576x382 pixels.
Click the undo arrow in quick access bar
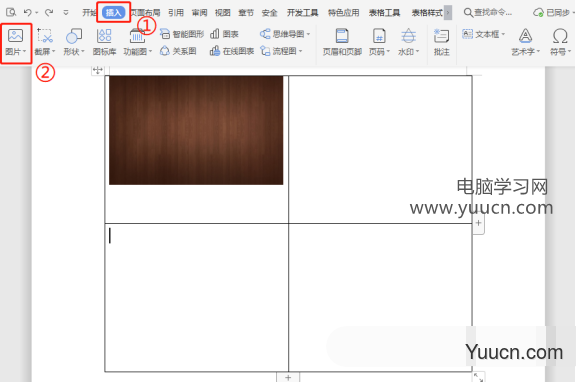coord(28,12)
